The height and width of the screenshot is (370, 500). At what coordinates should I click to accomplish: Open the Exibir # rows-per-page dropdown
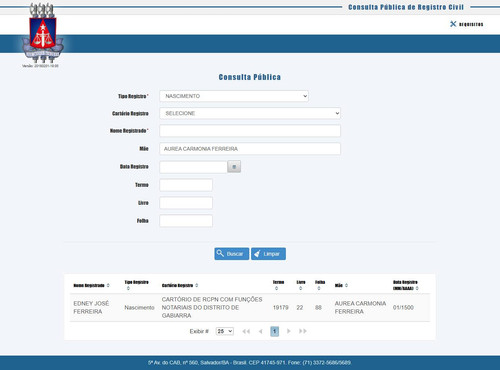tap(225, 331)
